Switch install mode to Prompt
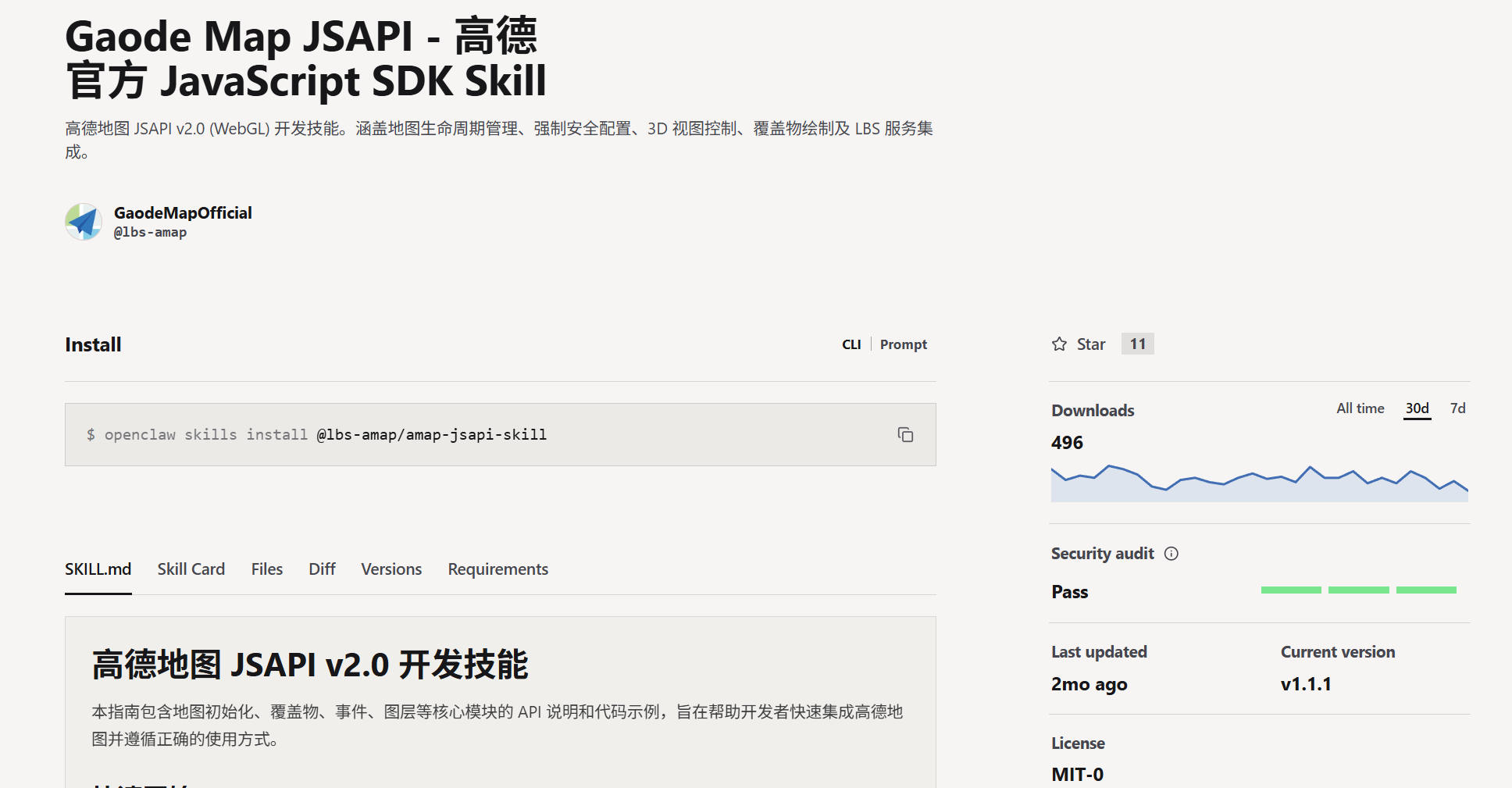 [904, 344]
